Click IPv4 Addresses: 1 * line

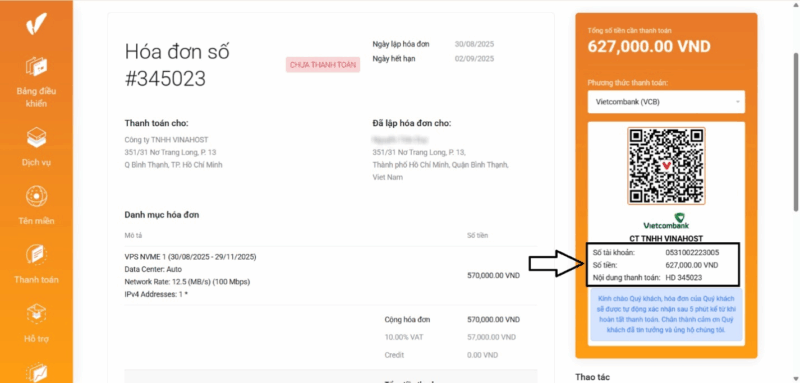[x=156, y=294]
